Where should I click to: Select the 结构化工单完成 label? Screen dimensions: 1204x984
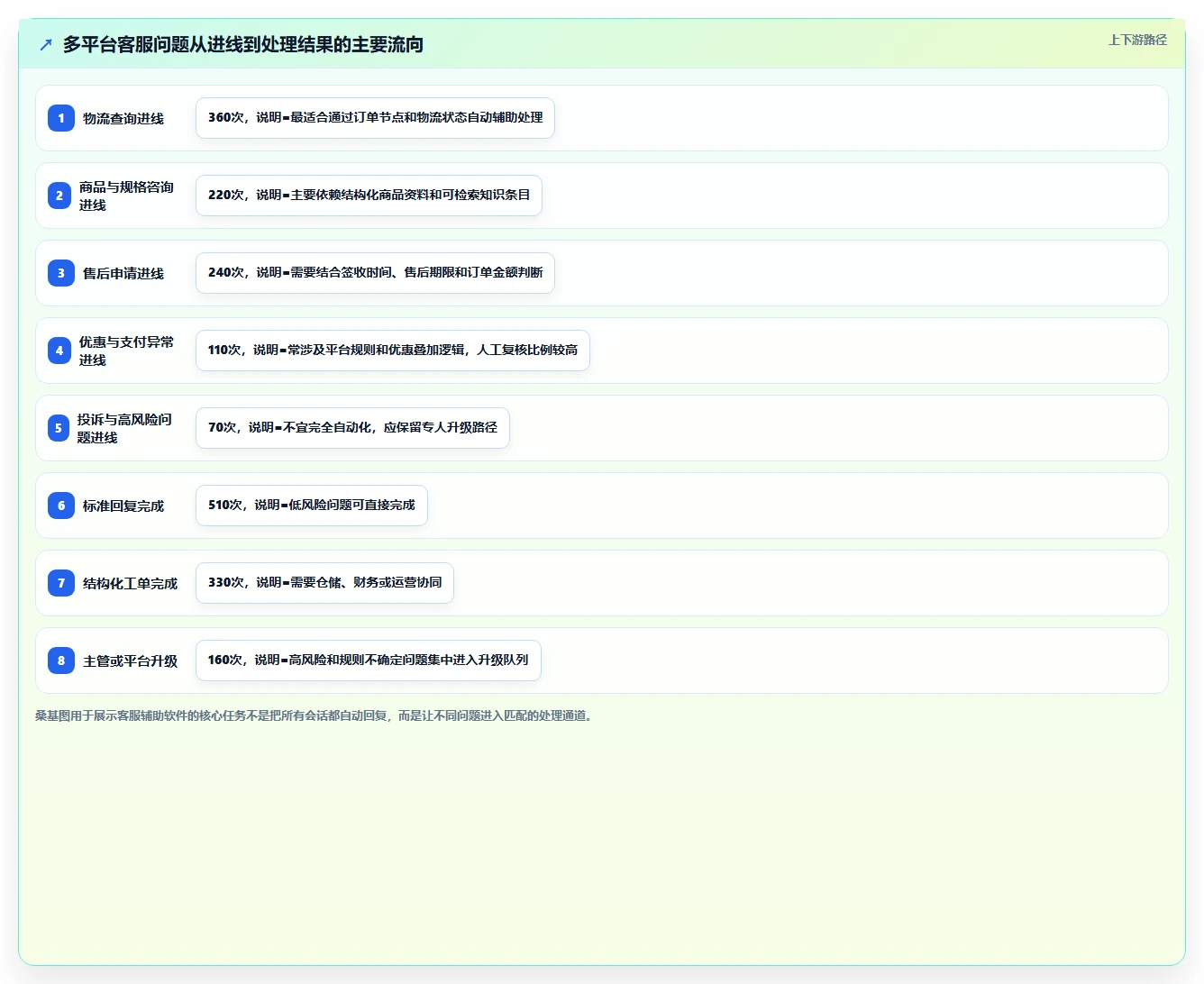coord(130,583)
